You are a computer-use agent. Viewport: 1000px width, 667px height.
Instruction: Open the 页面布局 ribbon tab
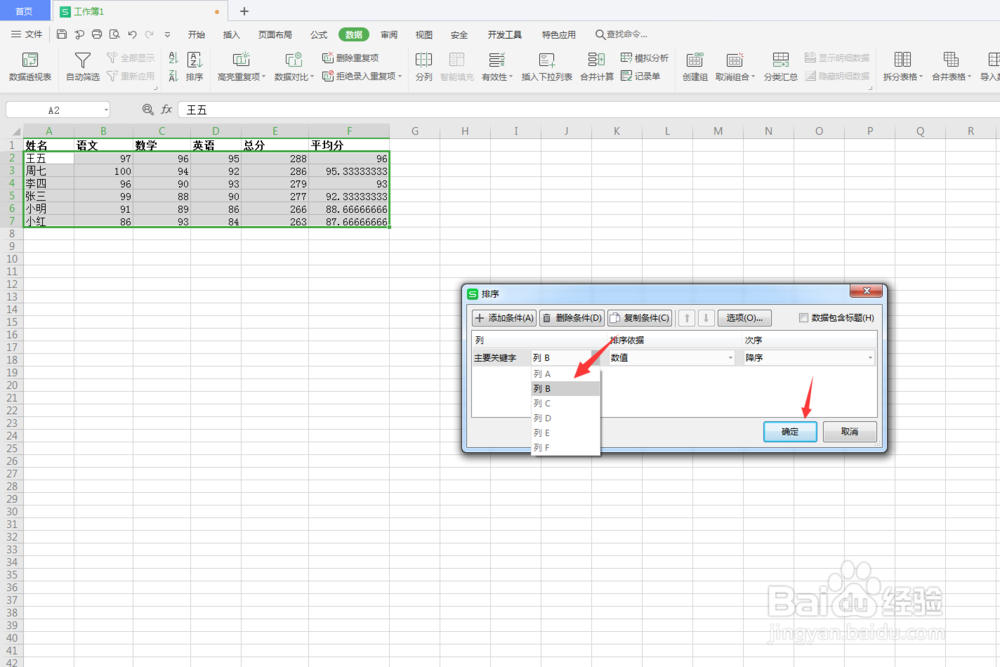[x=275, y=34]
